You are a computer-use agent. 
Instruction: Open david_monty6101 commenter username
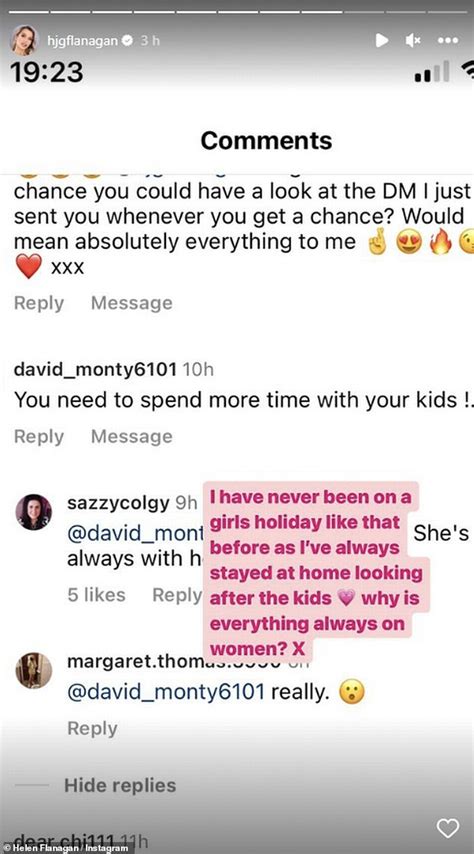95,370
